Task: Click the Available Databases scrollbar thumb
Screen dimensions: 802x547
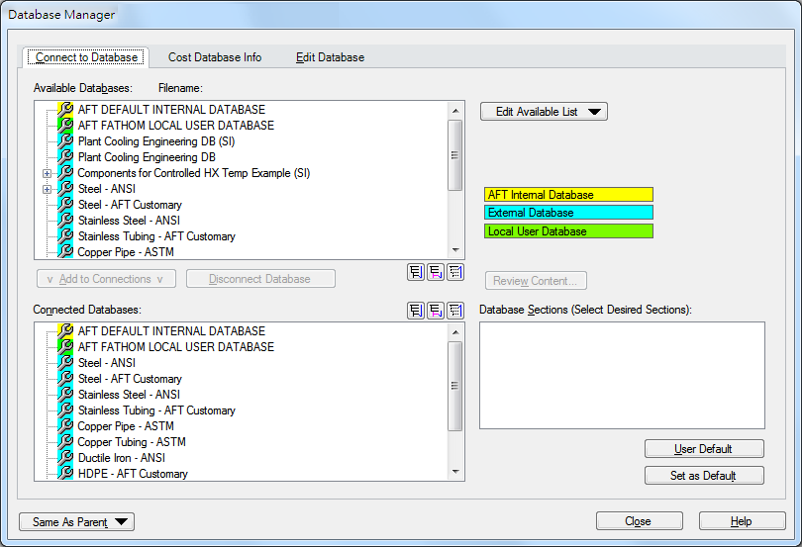Action: pos(455,155)
